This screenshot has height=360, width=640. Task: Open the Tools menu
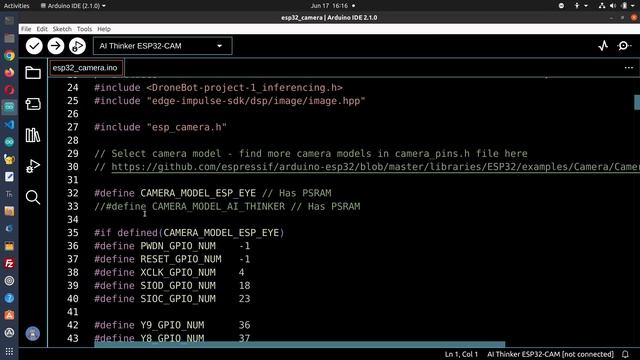(84, 29)
